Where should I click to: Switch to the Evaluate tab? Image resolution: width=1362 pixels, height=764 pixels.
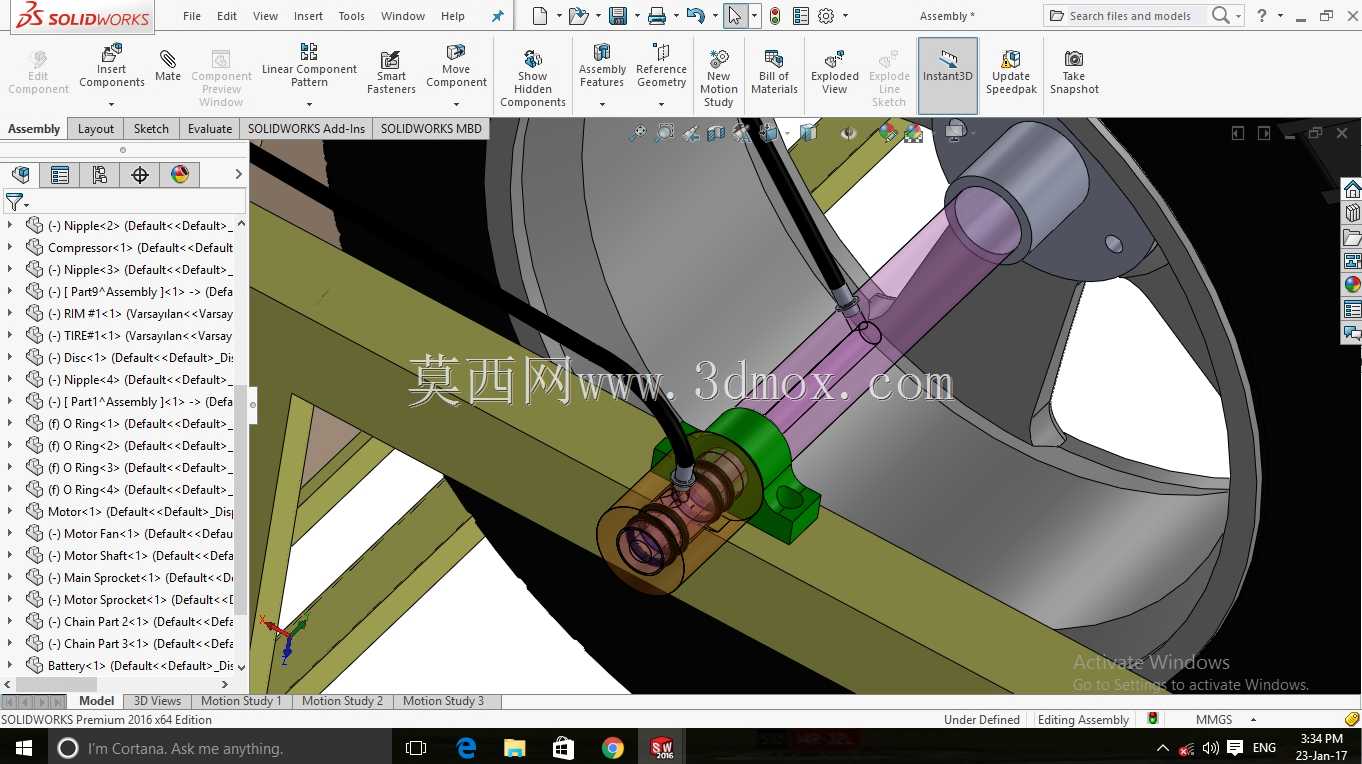pos(210,129)
